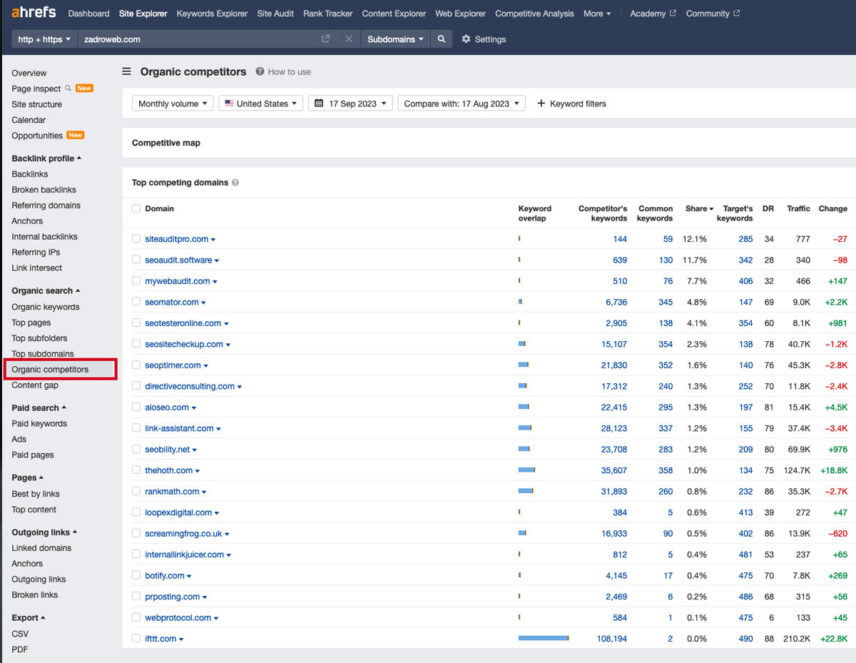Open Settings gear icon
The width and height of the screenshot is (856, 663).
(x=466, y=39)
